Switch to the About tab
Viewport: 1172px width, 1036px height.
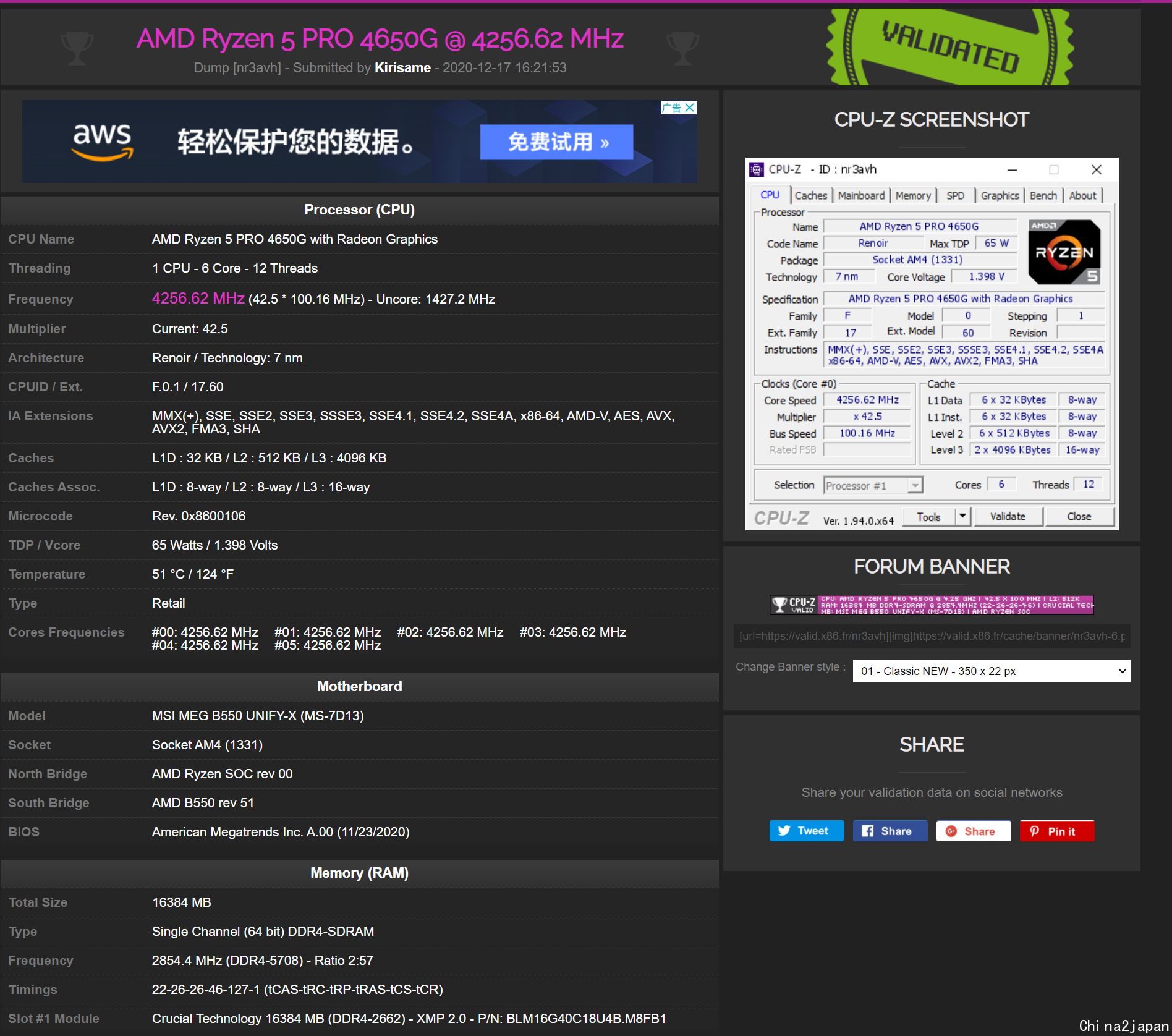[x=1082, y=195]
